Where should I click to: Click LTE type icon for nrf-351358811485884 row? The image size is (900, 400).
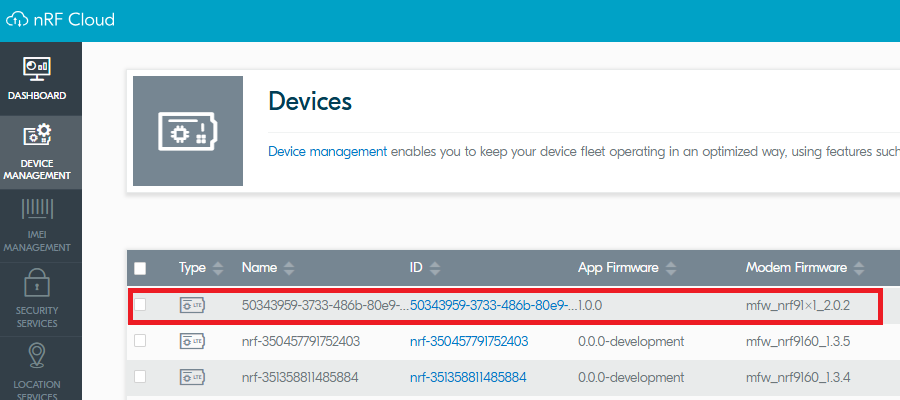pos(192,377)
